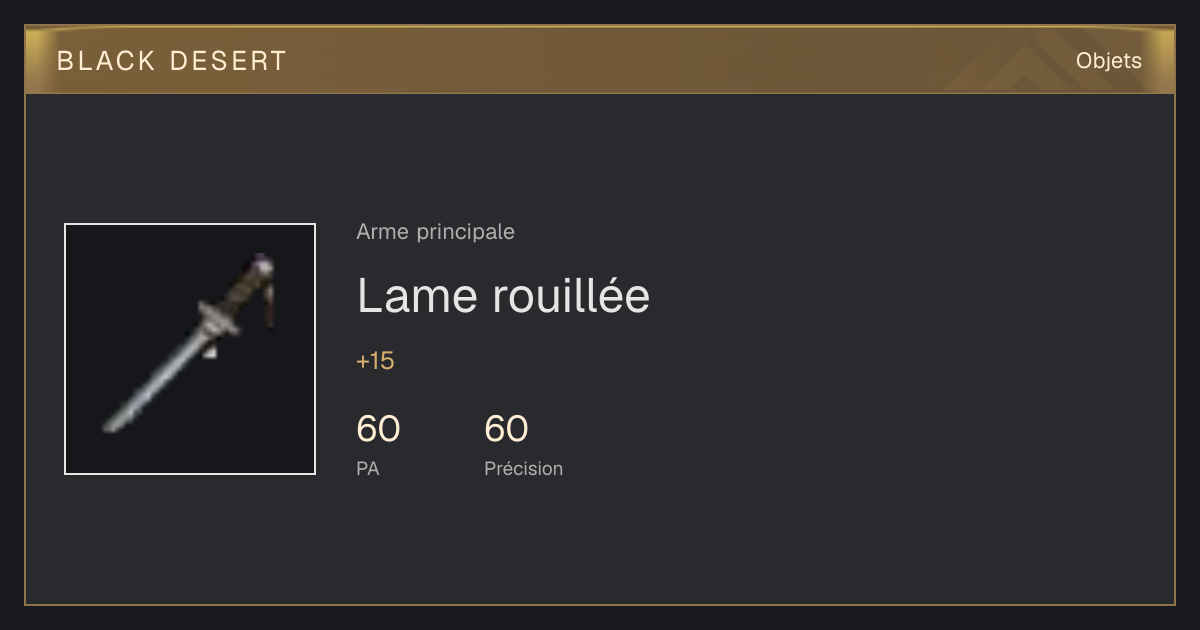Select the rusty blade item thumbnail
The image size is (1200, 630).
click(190, 349)
